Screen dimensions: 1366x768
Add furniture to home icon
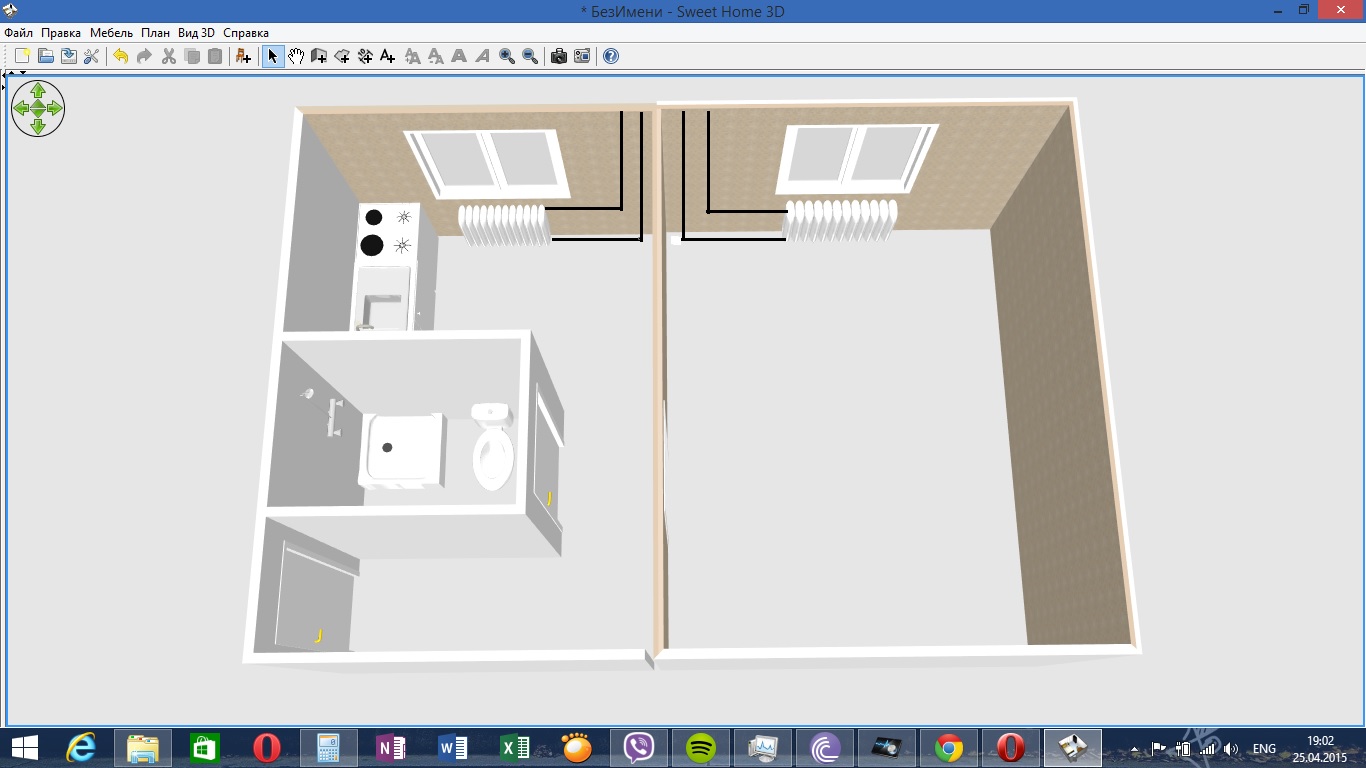click(243, 56)
